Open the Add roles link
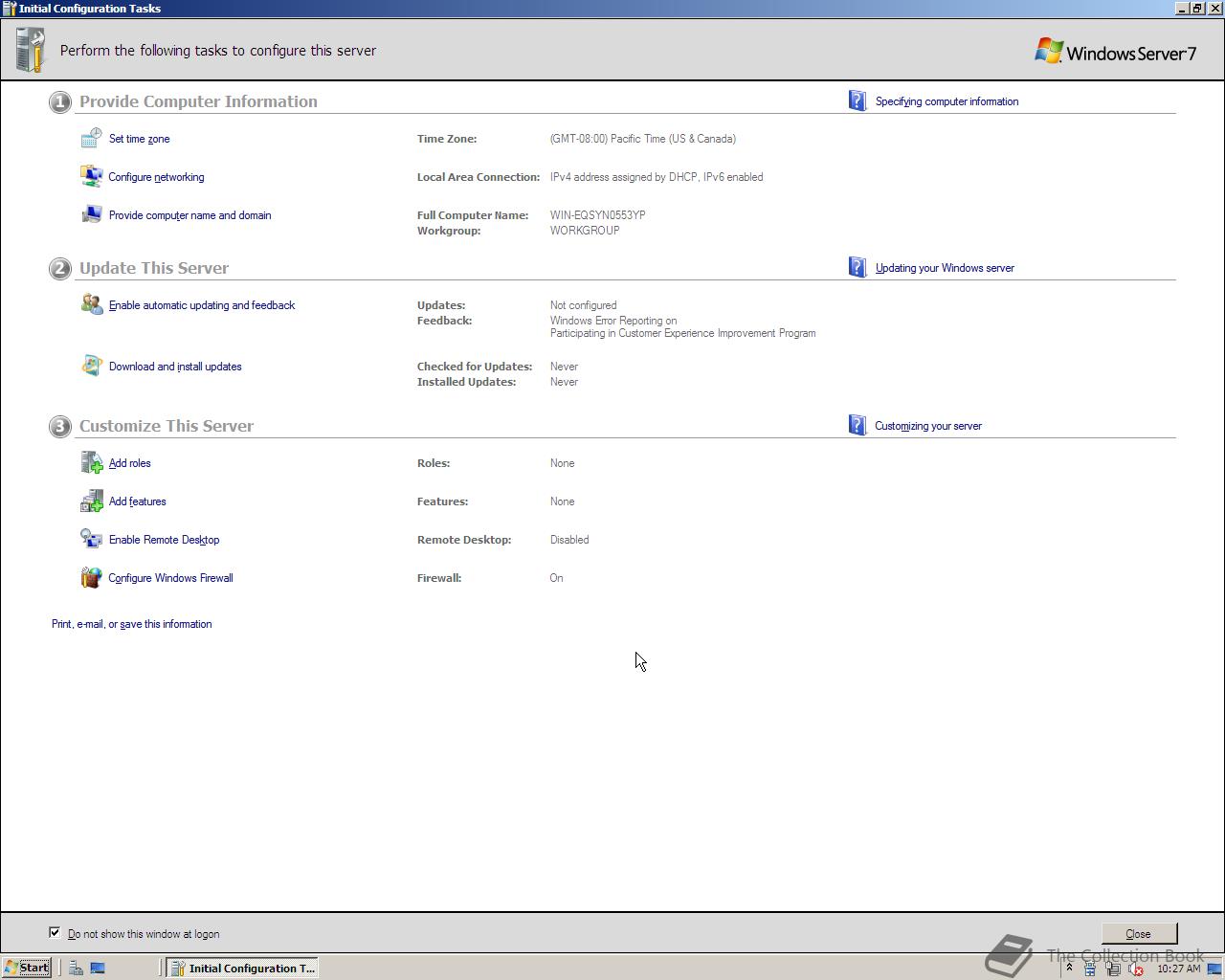This screenshot has width=1225, height=980. point(129,463)
